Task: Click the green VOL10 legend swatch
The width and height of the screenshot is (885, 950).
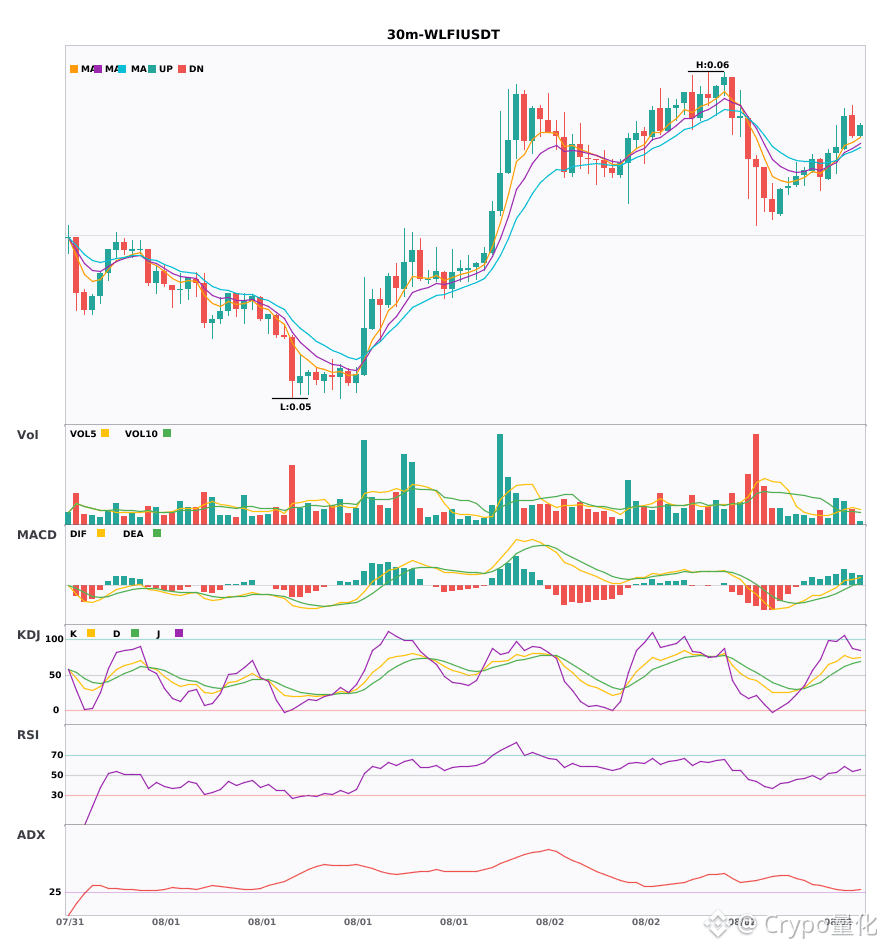Action: point(167,433)
